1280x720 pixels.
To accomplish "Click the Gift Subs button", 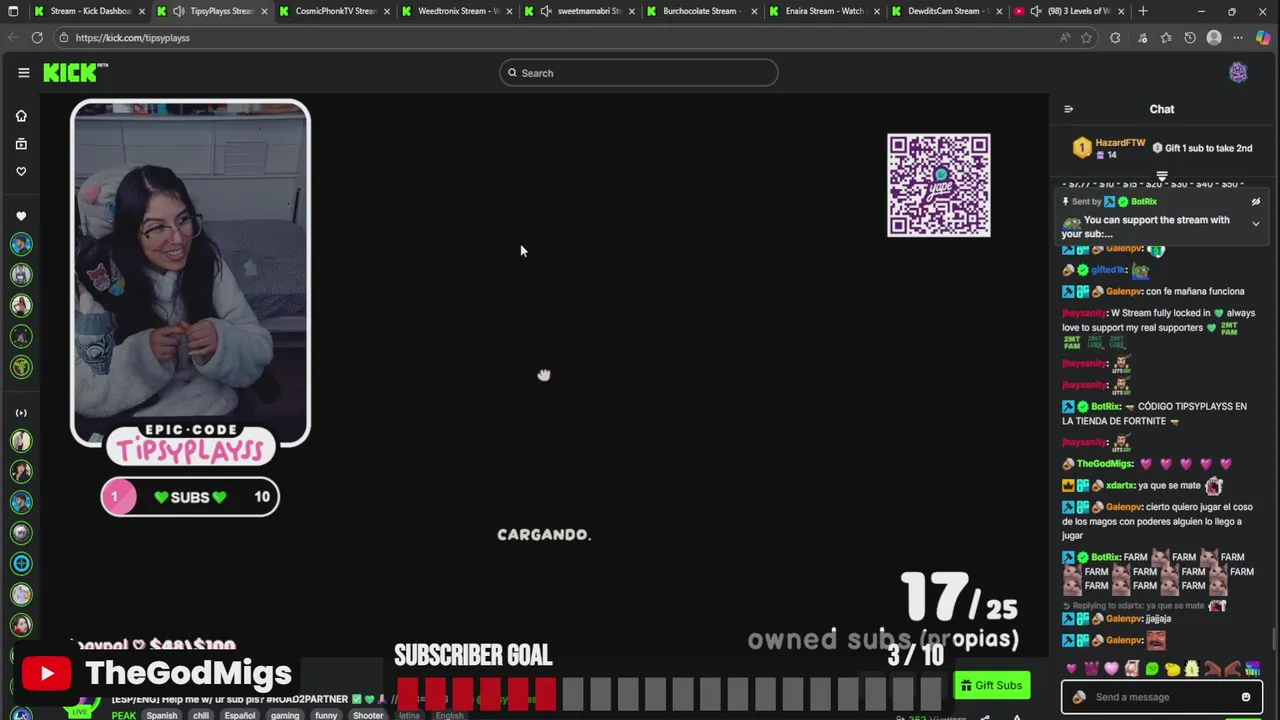I will pyautogui.click(x=992, y=685).
